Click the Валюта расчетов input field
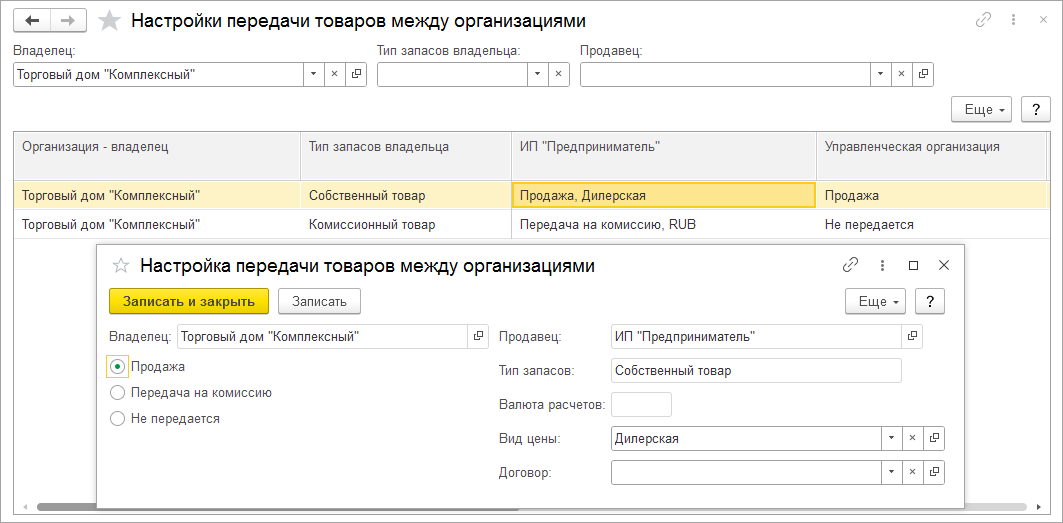Screen dimensions: 1063x523 coord(641,405)
